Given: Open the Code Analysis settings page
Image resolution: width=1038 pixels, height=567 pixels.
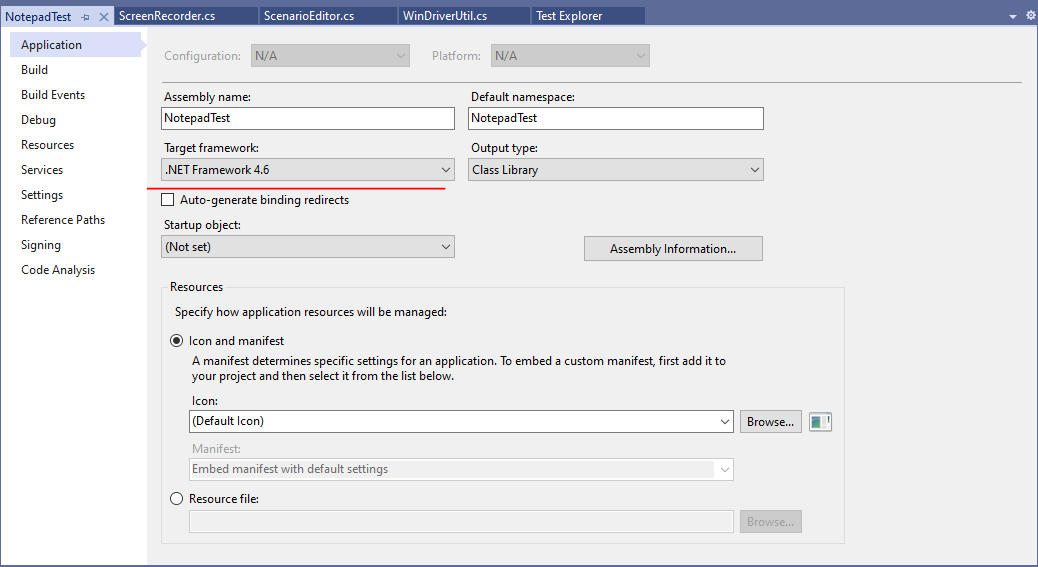Looking at the screenshot, I should pos(58,270).
